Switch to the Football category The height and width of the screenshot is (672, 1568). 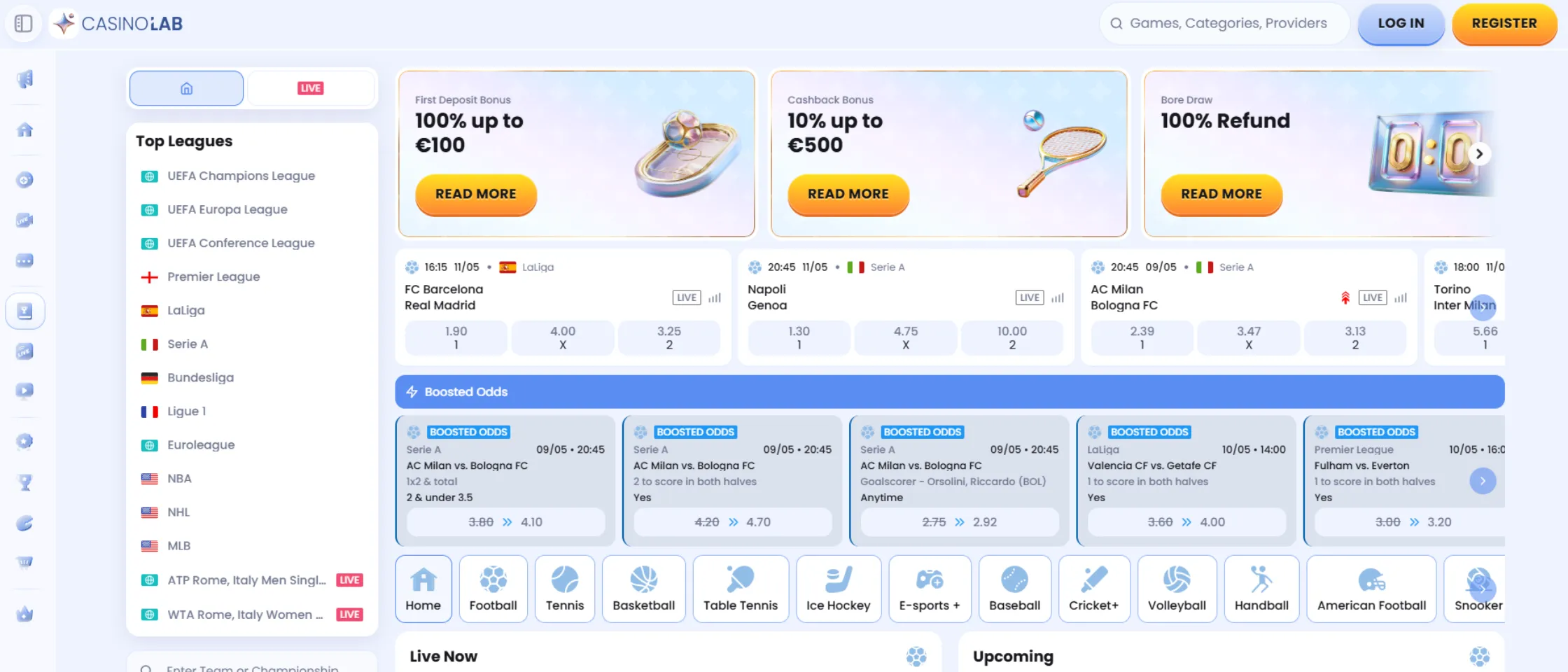[x=493, y=588]
